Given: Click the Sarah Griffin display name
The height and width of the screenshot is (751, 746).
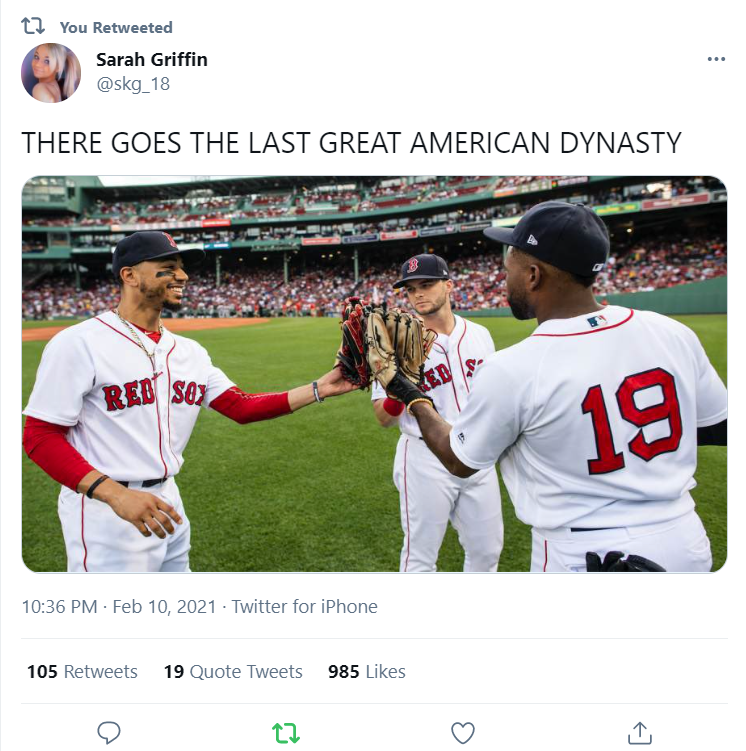Looking at the screenshot, I should coord(152,59).
